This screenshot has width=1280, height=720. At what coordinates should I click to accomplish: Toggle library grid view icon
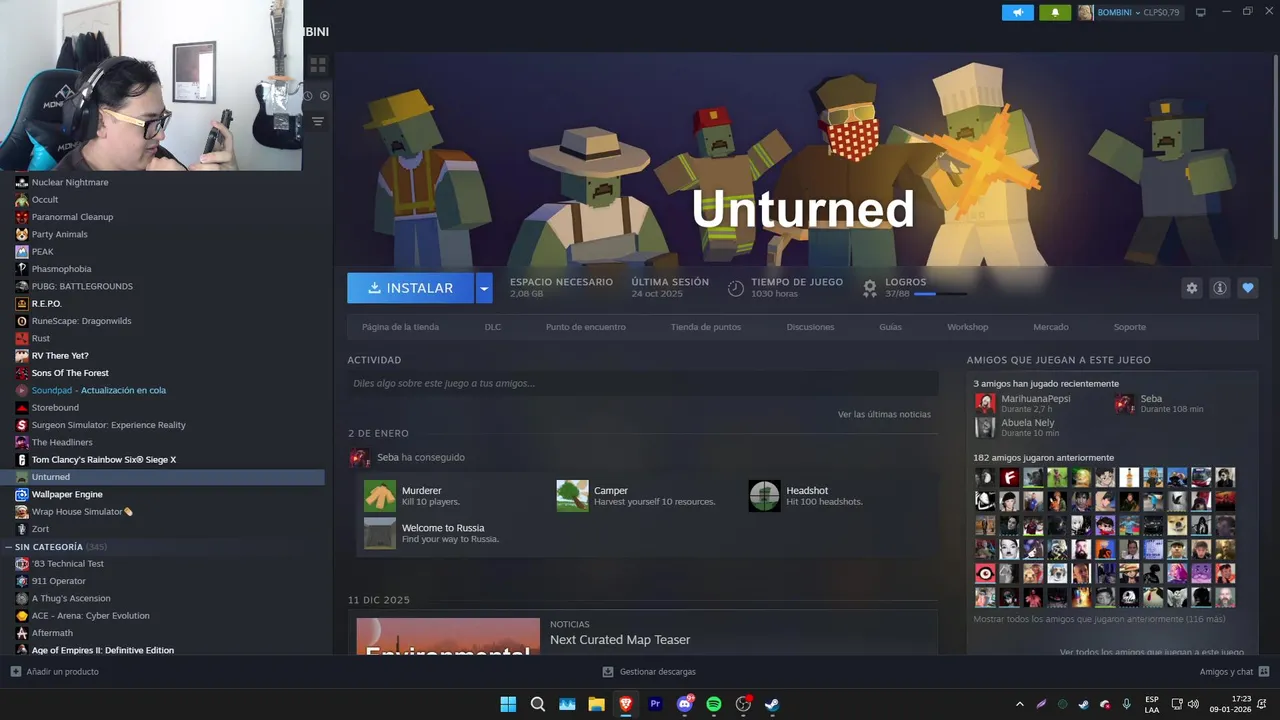click(318, 65)
